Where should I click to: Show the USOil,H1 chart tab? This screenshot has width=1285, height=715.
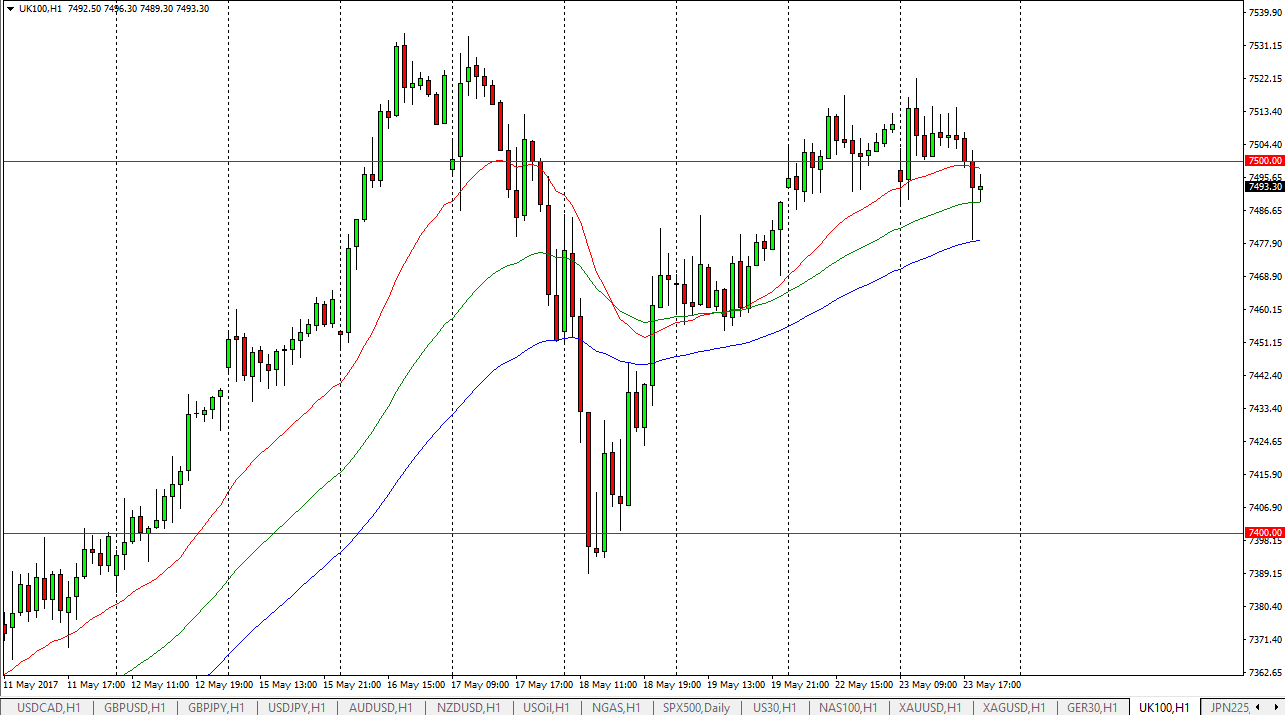pos(548,707)
